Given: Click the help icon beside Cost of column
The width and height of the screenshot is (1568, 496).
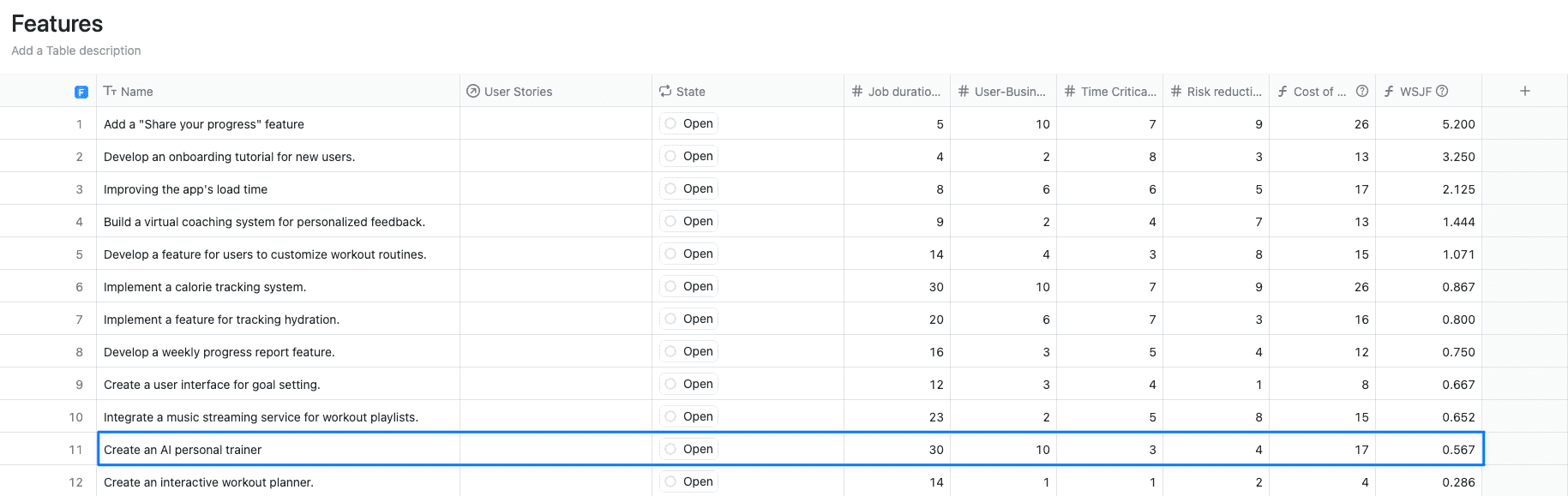Looking at the screenshot, I should click(1361, 91).
